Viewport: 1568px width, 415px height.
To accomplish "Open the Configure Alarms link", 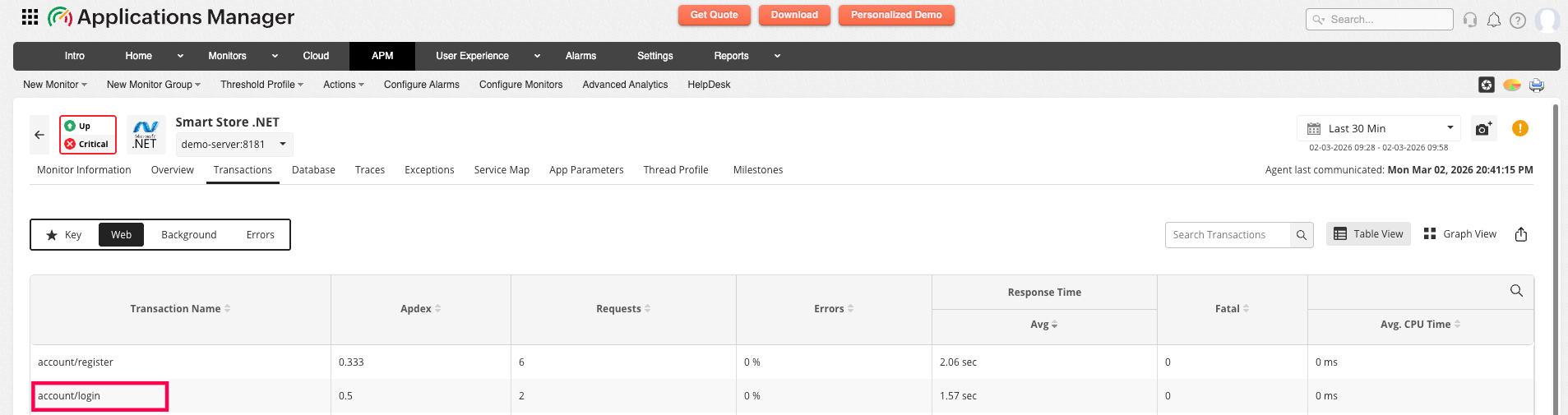I will (422, 85).
